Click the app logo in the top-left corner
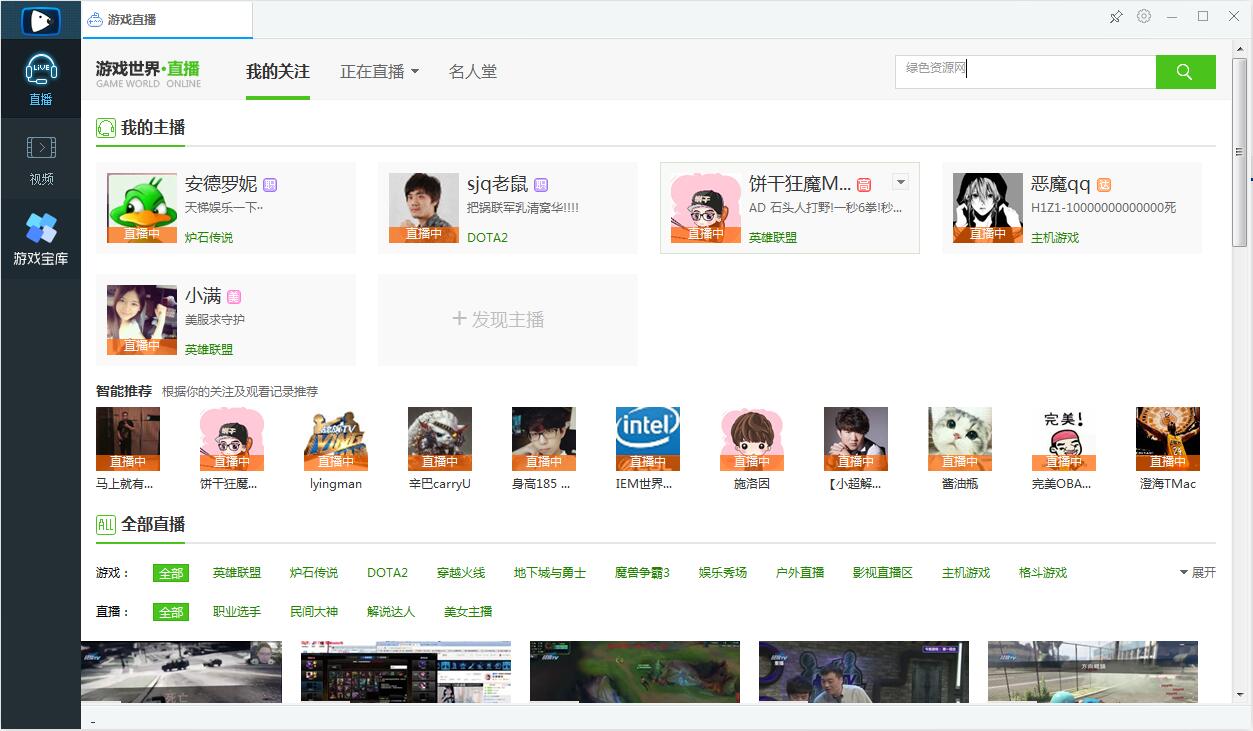 click(40, 20)
